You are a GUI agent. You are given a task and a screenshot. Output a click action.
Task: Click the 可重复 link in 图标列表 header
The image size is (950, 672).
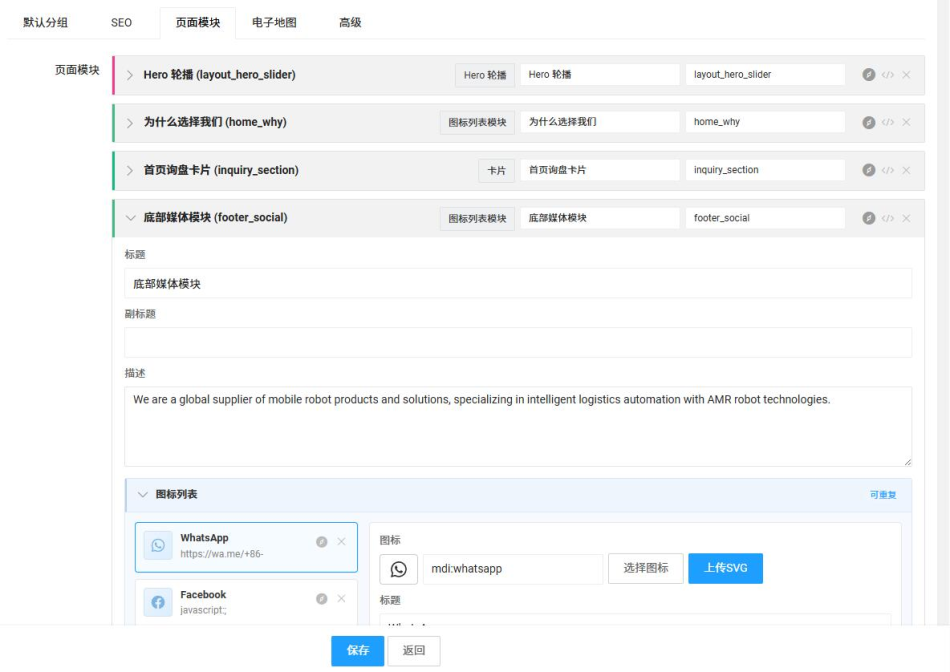(x=883, y=495)
